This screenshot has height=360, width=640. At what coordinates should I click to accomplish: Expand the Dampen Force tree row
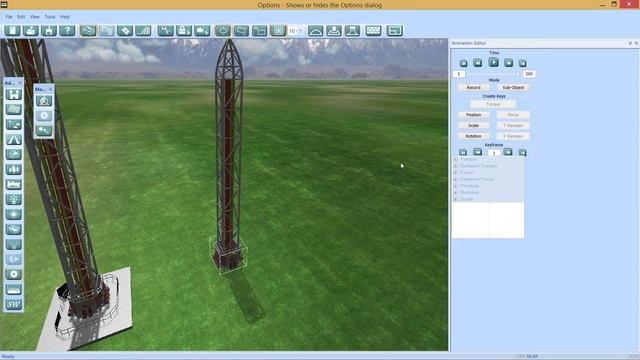point(456,179)
